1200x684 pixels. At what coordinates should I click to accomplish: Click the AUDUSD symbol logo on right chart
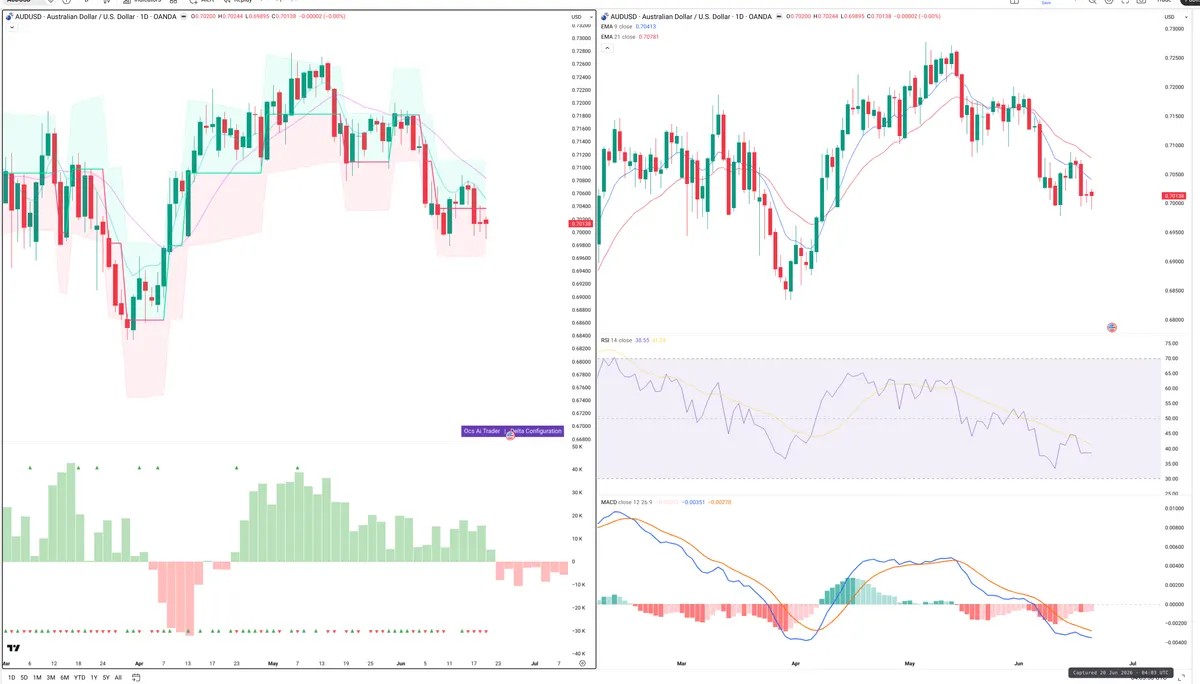click(x=603, y=17)
